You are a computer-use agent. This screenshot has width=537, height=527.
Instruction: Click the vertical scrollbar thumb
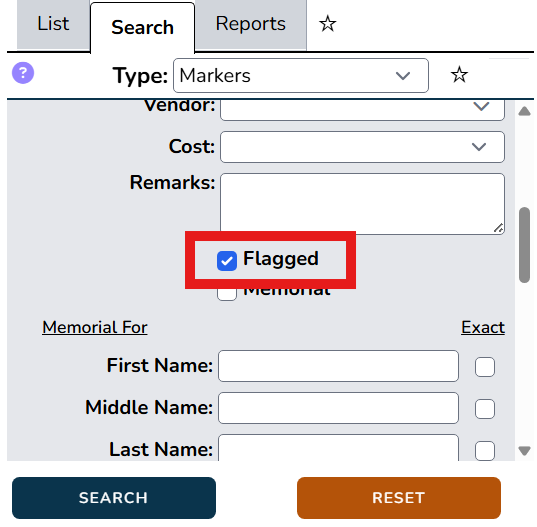pyautogui.click(x=524, y=245)
